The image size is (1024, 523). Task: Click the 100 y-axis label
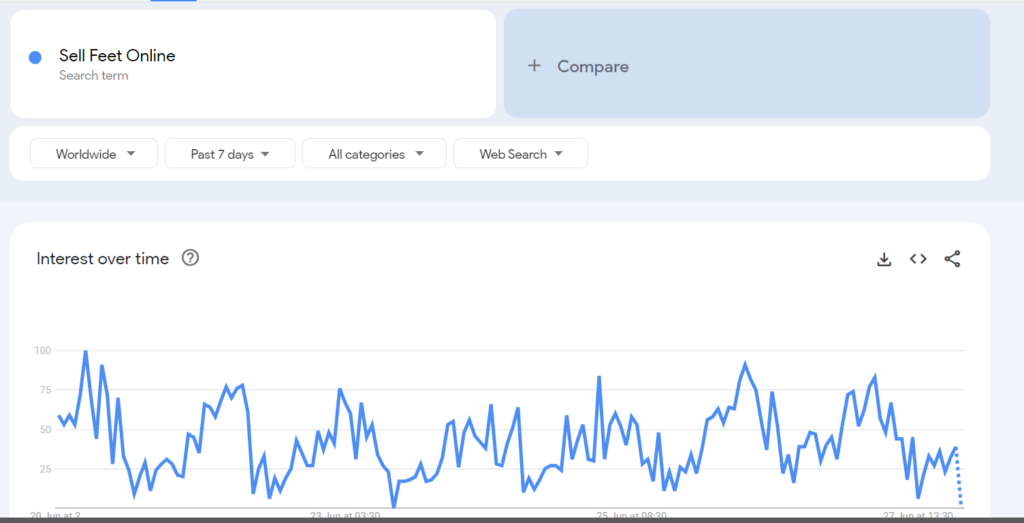click(x=42, y=351)
